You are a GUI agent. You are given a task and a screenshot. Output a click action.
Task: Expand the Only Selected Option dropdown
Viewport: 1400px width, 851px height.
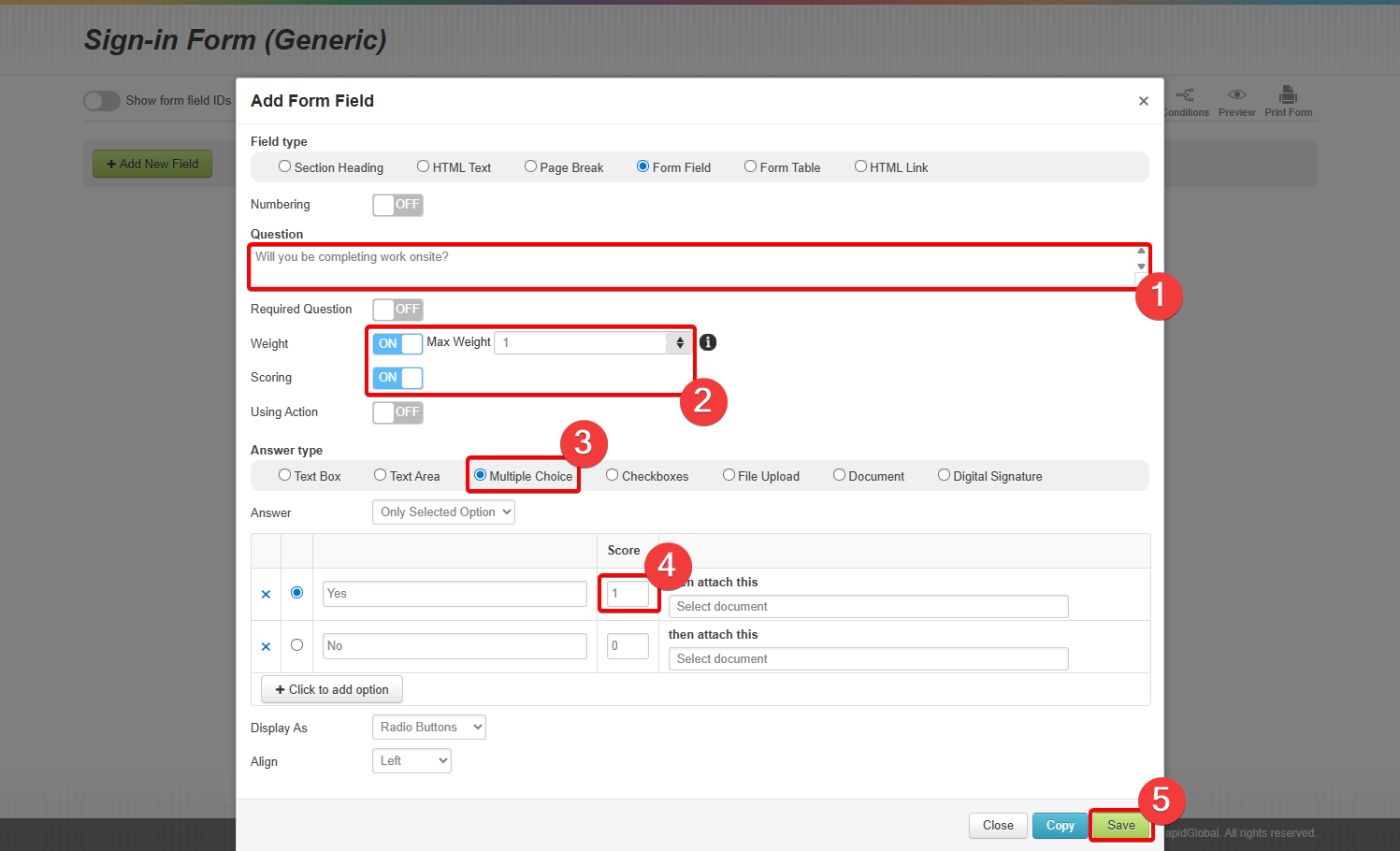click(443, 512)
